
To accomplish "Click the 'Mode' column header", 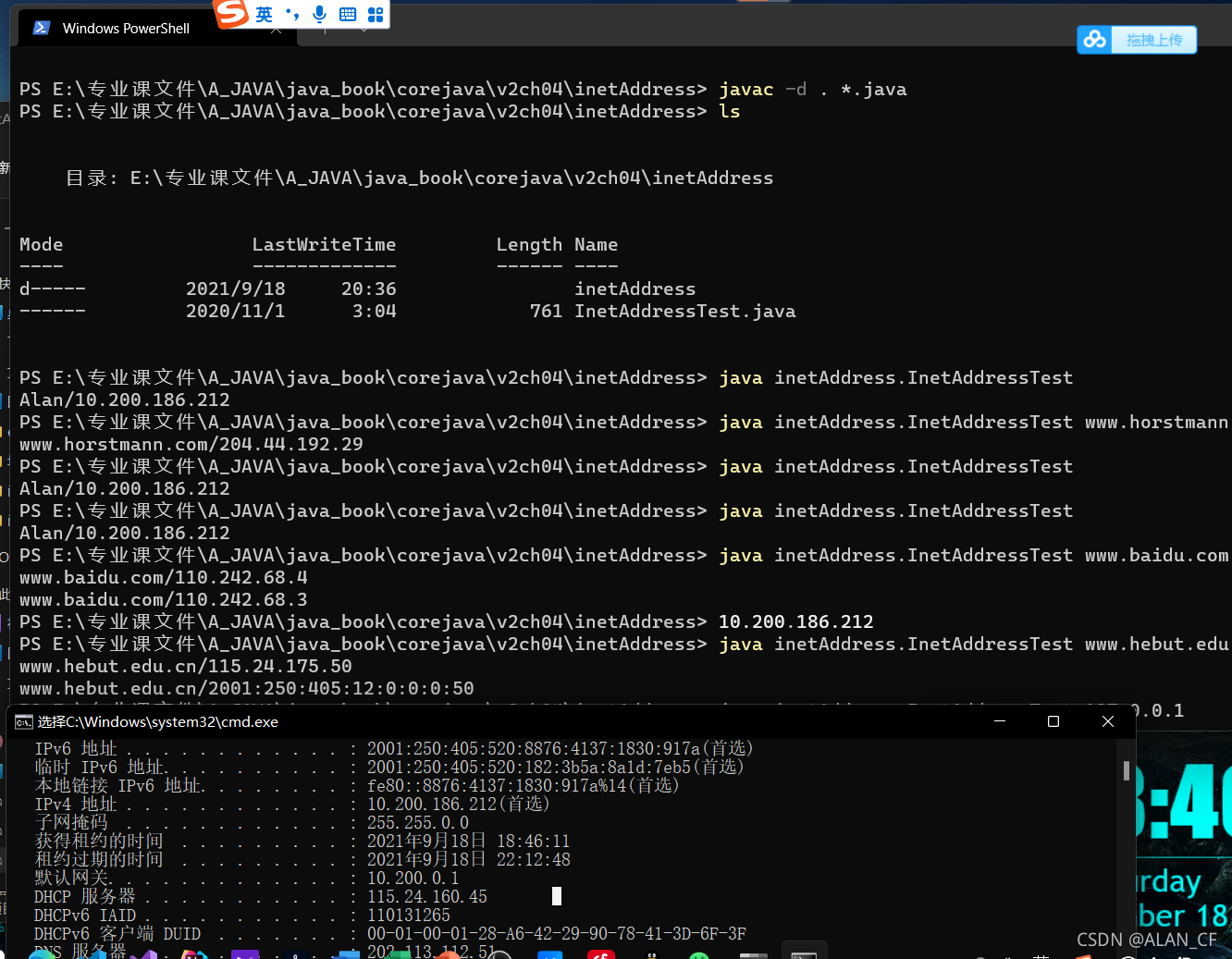I will [42, 245].
